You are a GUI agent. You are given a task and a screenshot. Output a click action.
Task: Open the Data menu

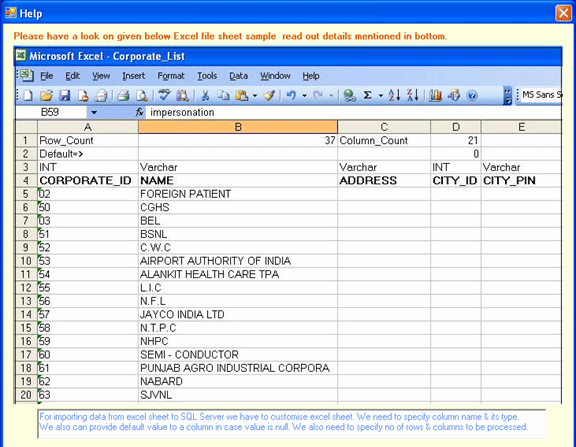tap(238, 76)
